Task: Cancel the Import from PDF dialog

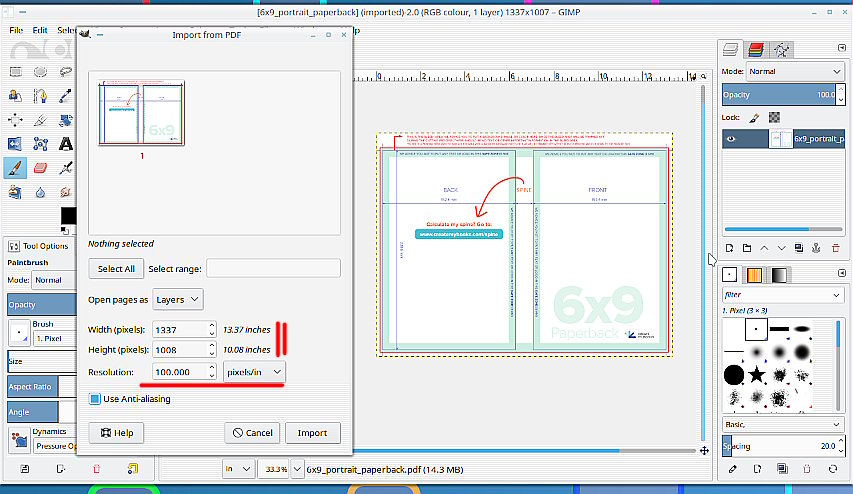Action: (252, 433)
